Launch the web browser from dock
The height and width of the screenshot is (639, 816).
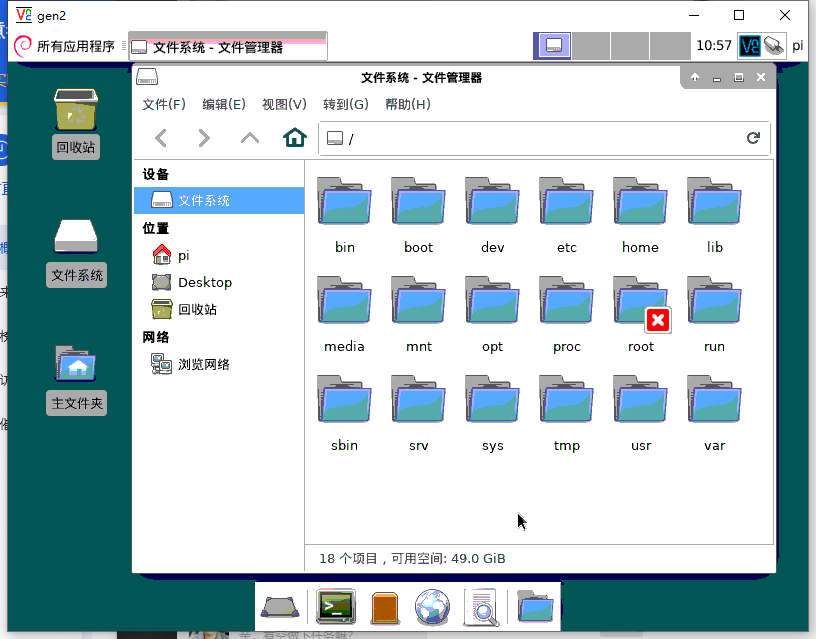click(x=432, y=607)
